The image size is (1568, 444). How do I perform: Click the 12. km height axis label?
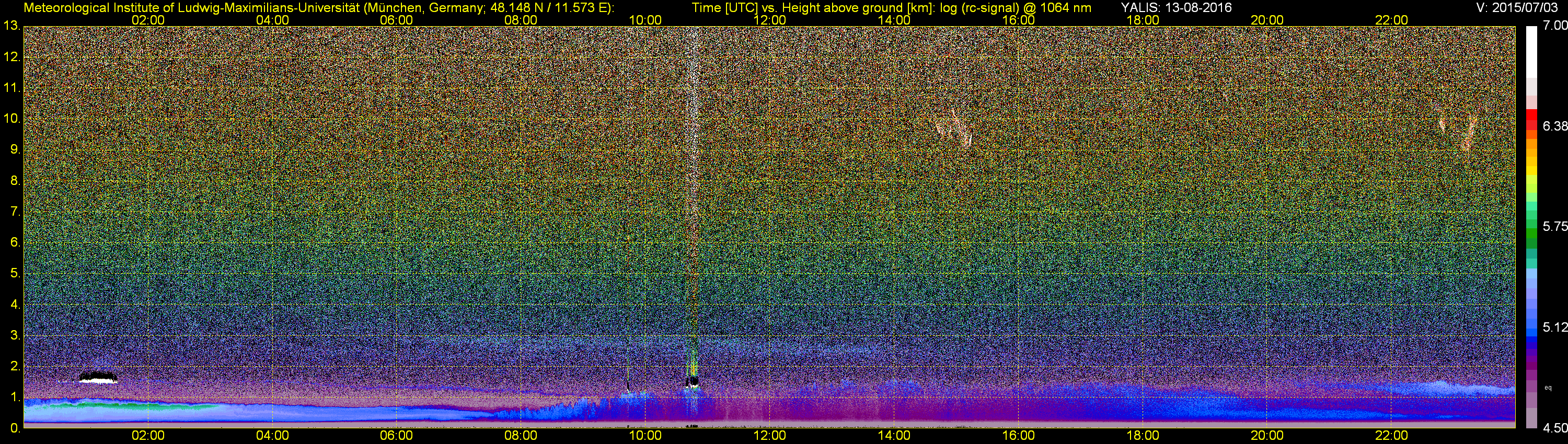(x=11, y=57)
